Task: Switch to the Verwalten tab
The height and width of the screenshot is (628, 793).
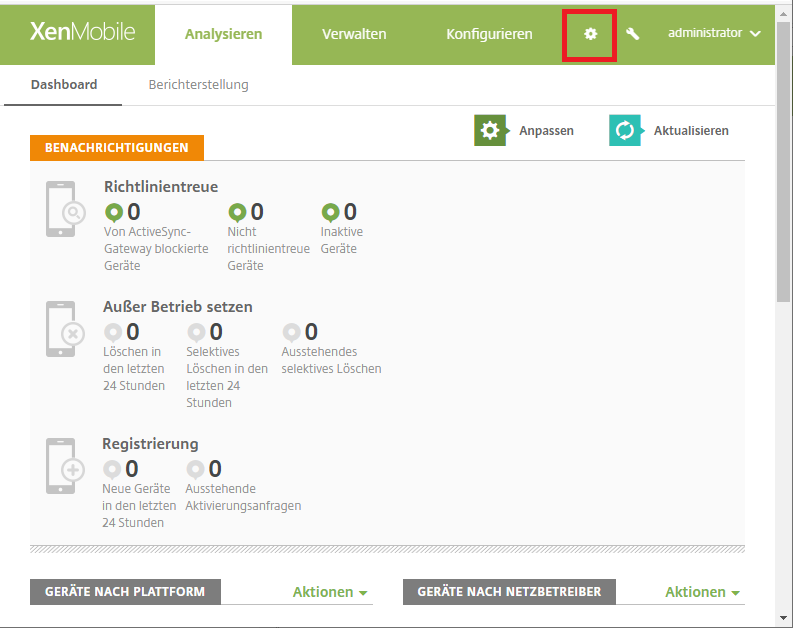Action: 354,34
